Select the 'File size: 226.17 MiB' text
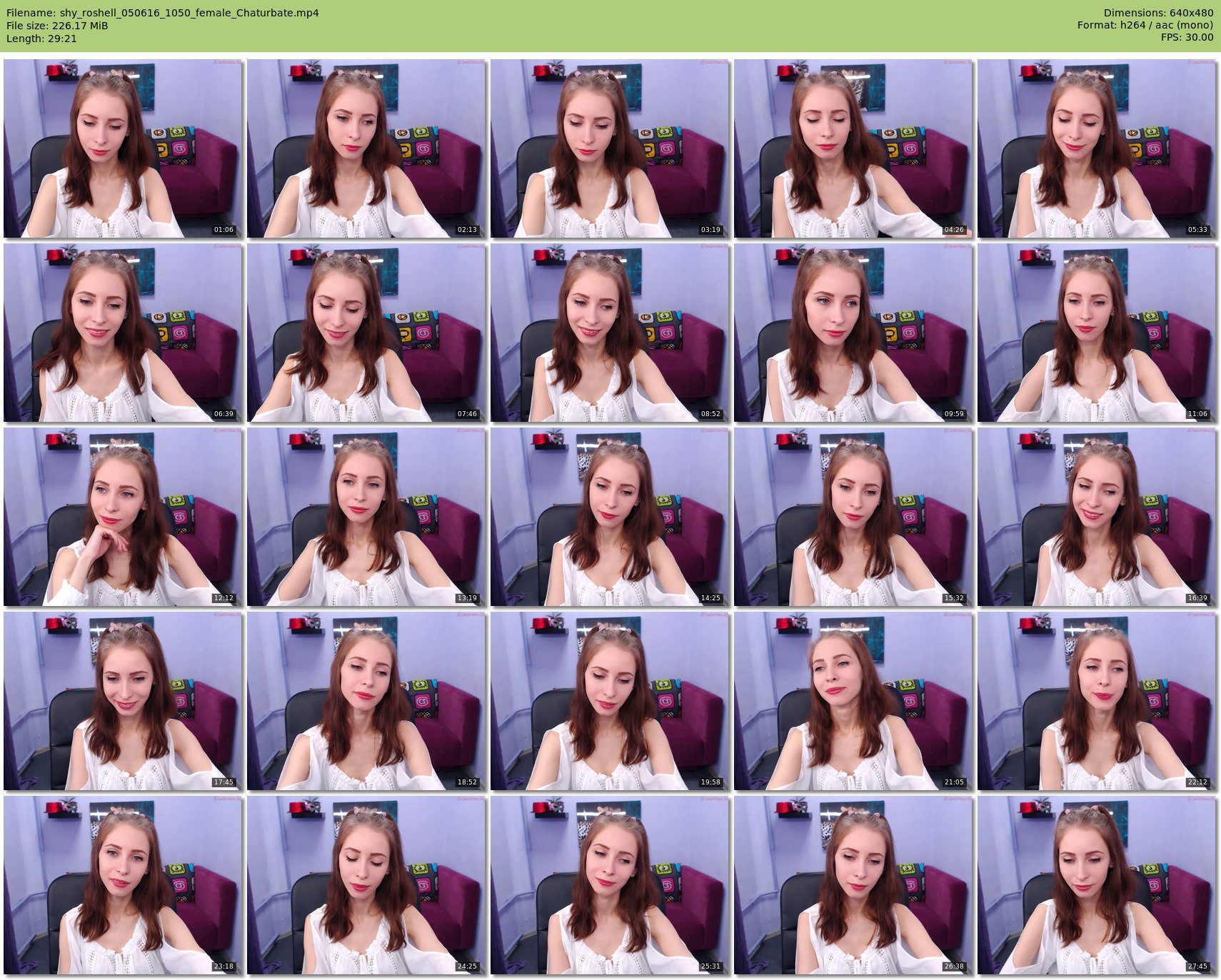This screenshot has width=1221, height=980. point(57,26)
